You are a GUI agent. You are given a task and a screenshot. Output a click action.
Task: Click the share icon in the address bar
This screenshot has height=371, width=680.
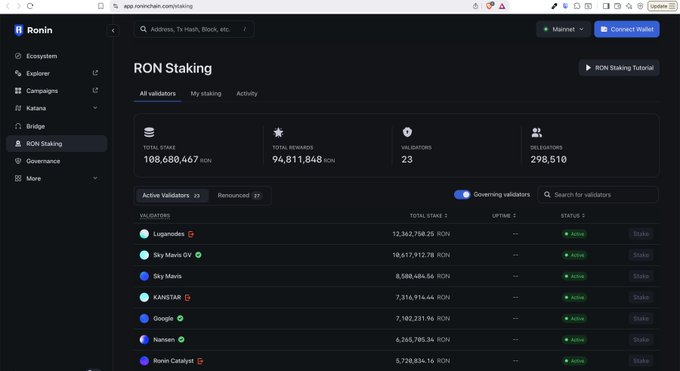(475, 6)
